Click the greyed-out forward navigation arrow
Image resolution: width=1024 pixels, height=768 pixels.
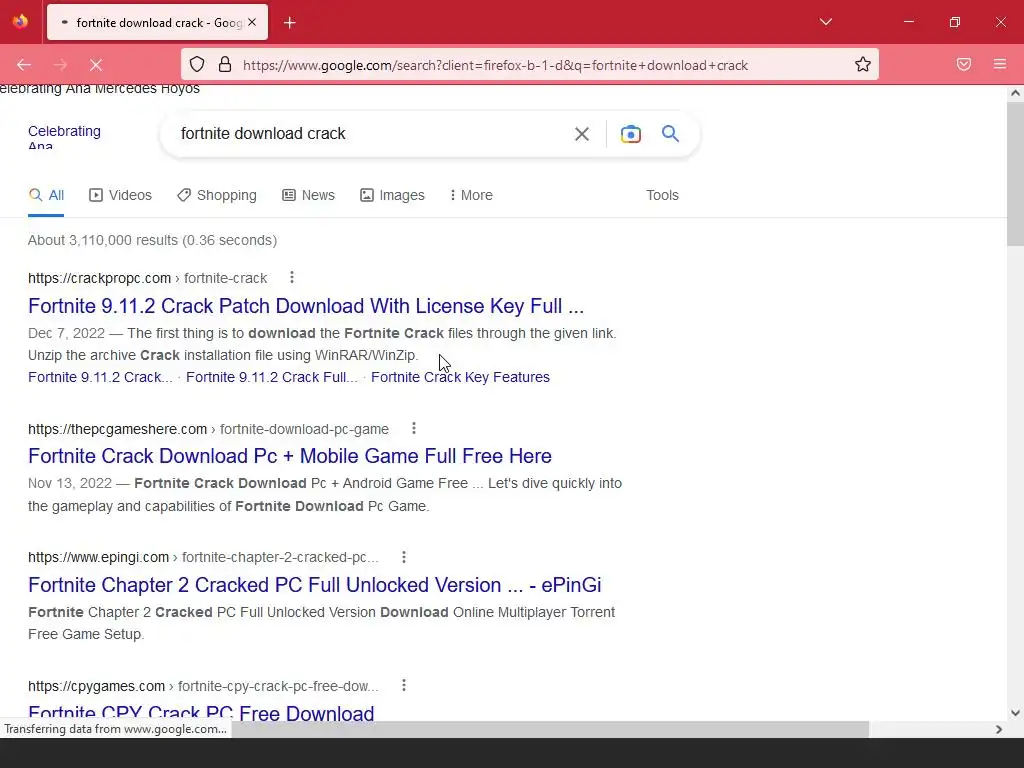60,65
